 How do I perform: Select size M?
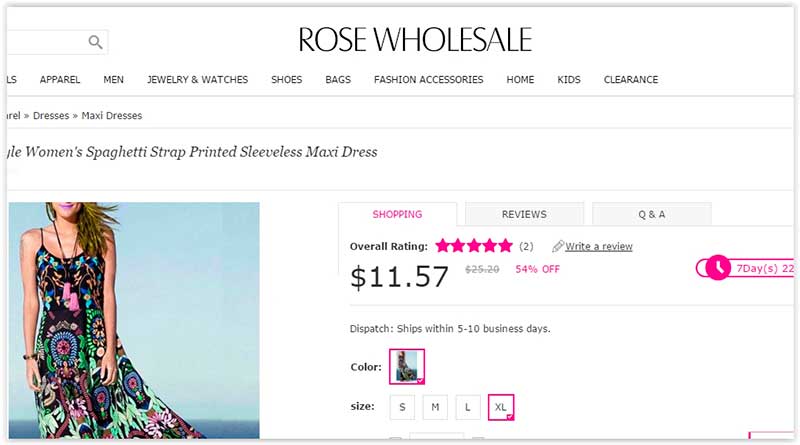tap(435, 407)
